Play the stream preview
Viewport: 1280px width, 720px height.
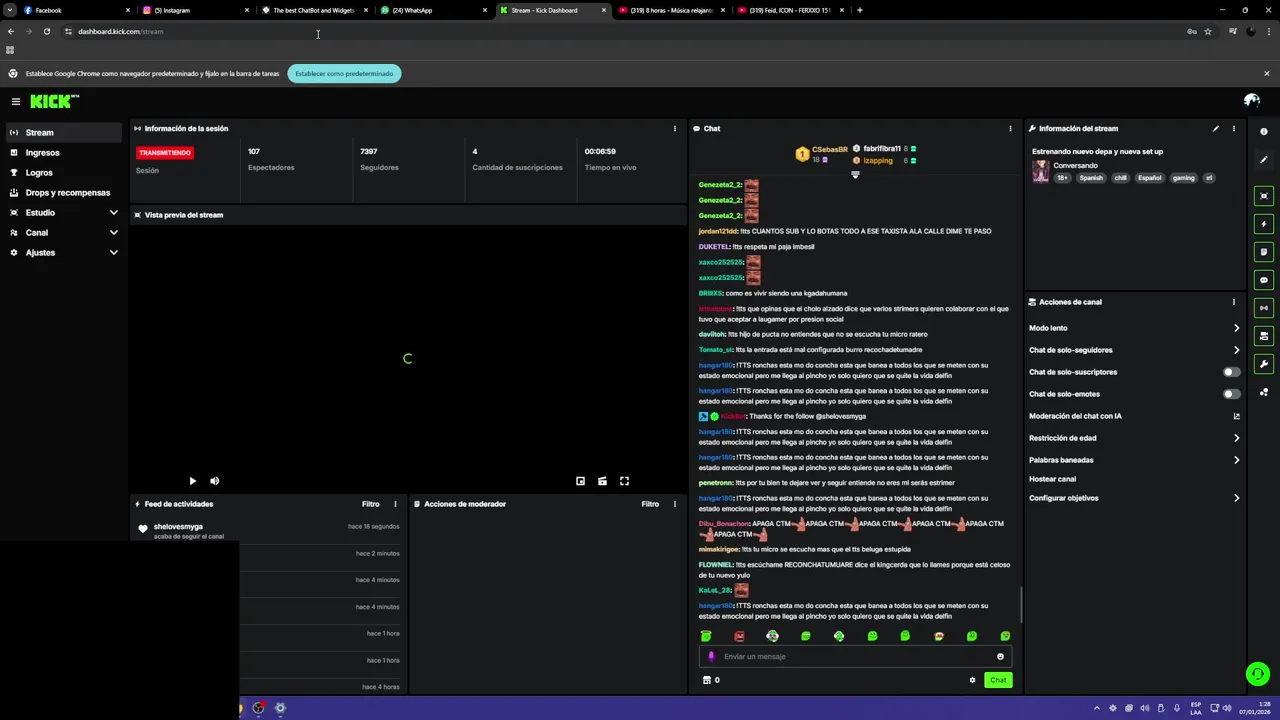[x=193, y=481]
